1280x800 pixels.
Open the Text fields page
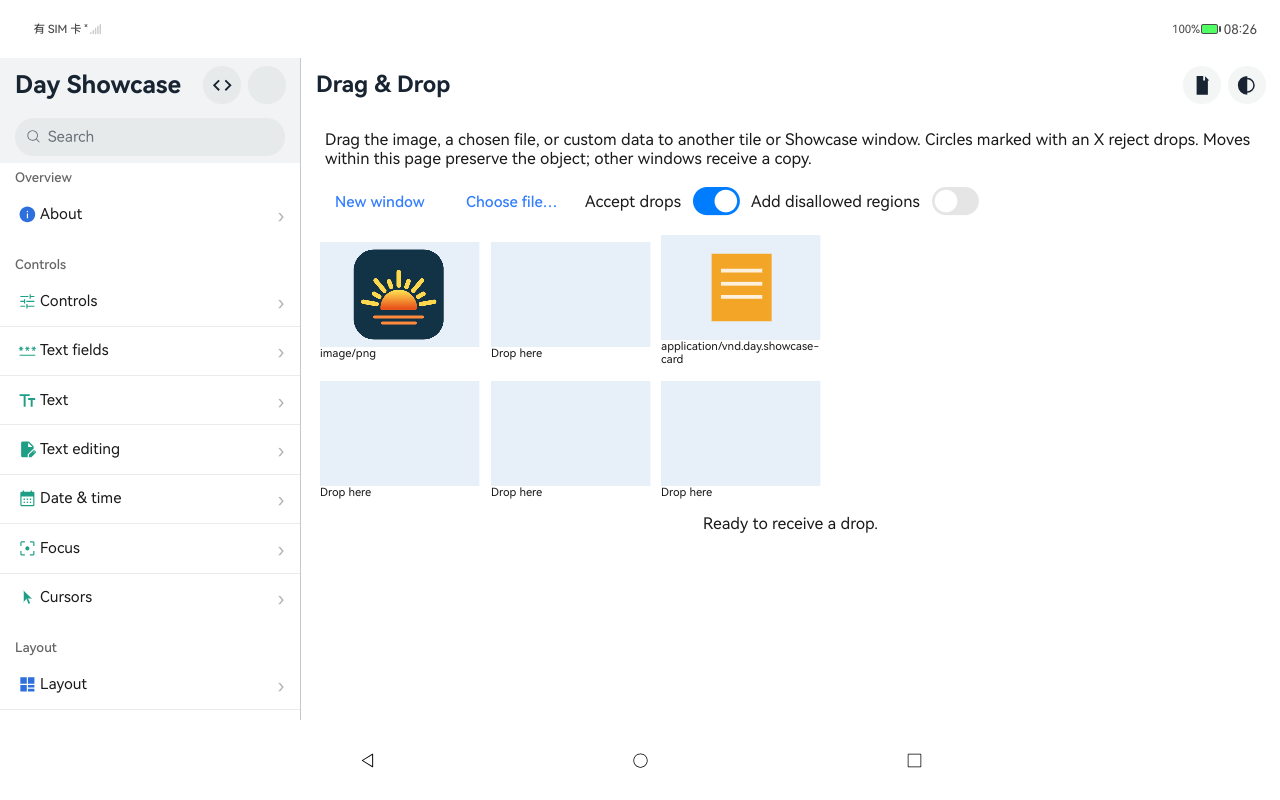150,350
